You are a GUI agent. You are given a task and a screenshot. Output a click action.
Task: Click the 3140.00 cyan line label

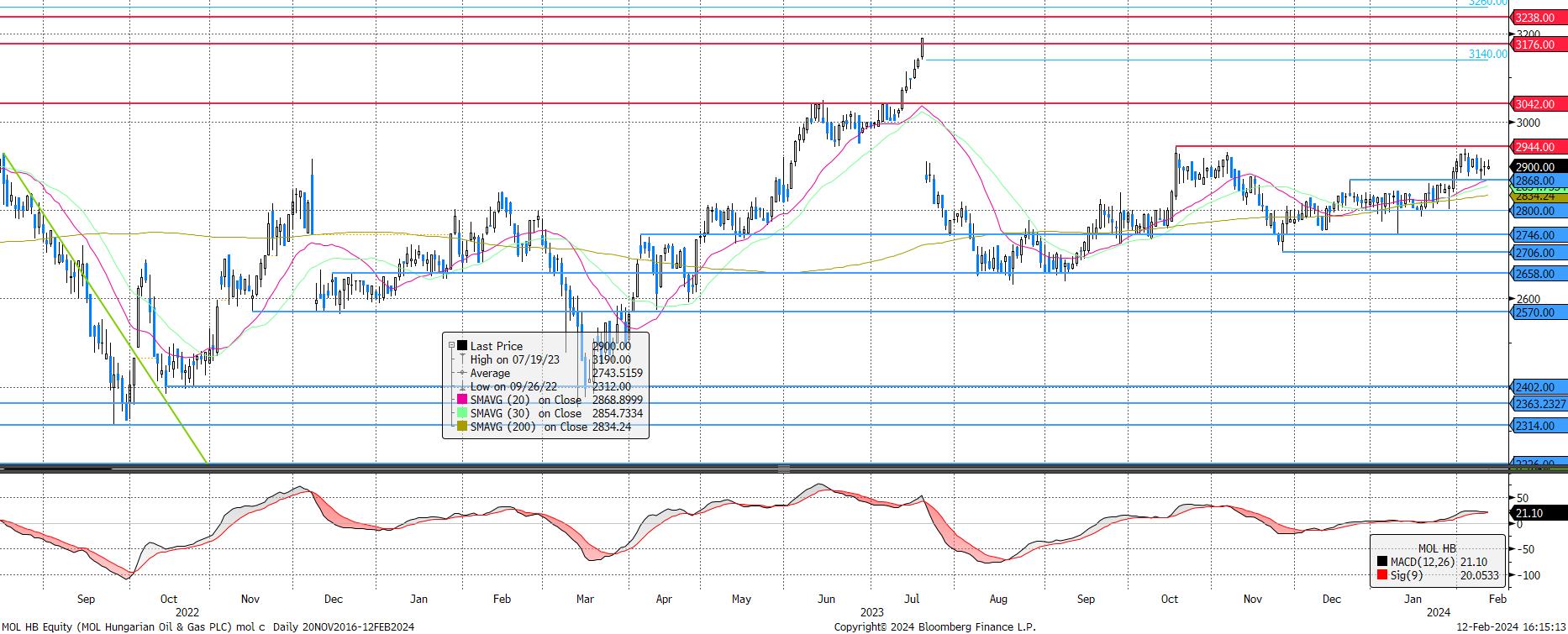click(x=1486, y=54)
